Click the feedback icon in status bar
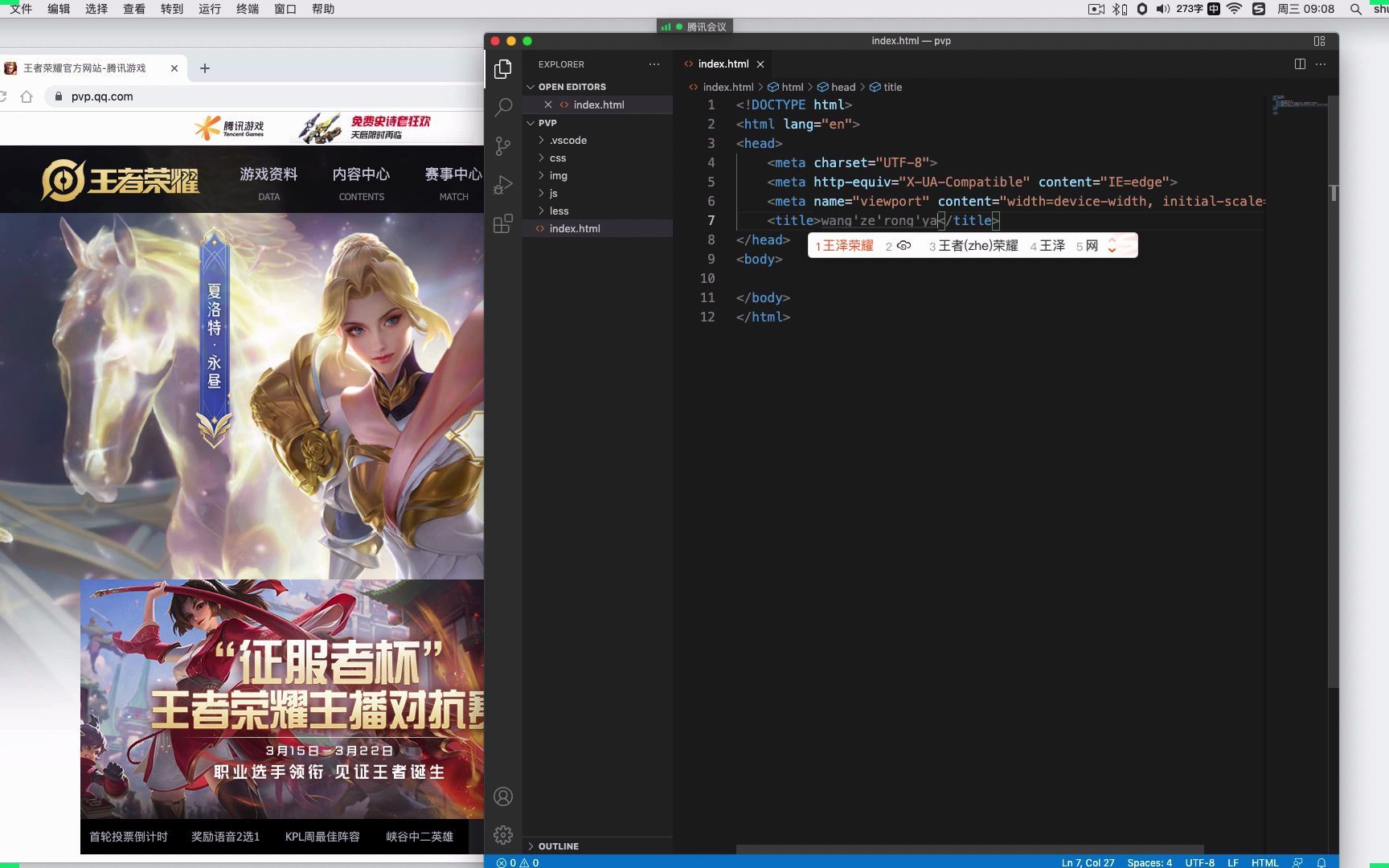Screen dimensions: 1389x868 (1297, 862)
